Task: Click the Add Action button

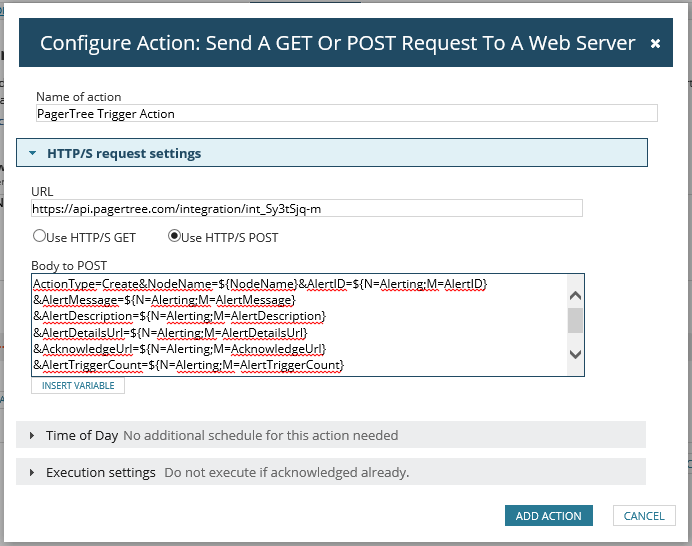Action: pyautogui.click(x=549, y=516)
